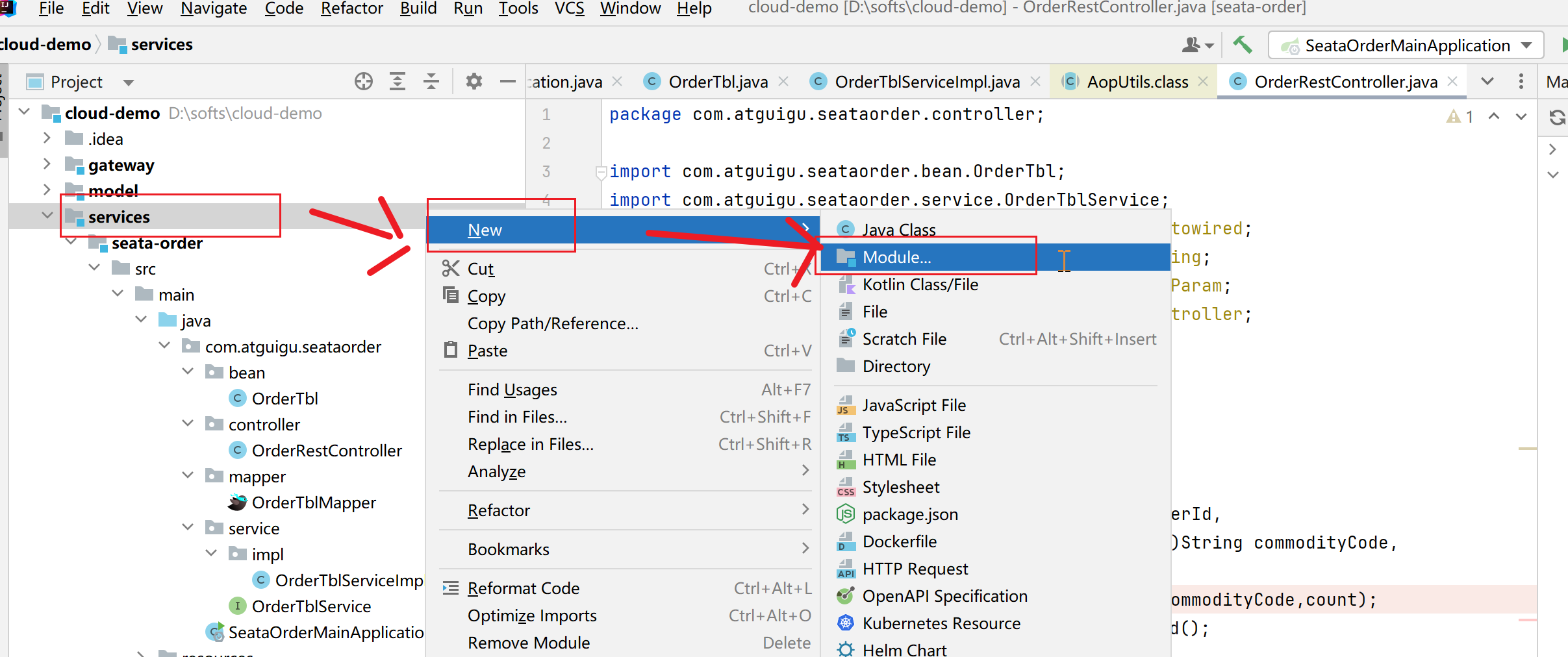Image resolution: width=1568 pixels, height=657 pixels.
Task: Show hidden editor tabs dropdown chevron
Action: (1487, 82)
